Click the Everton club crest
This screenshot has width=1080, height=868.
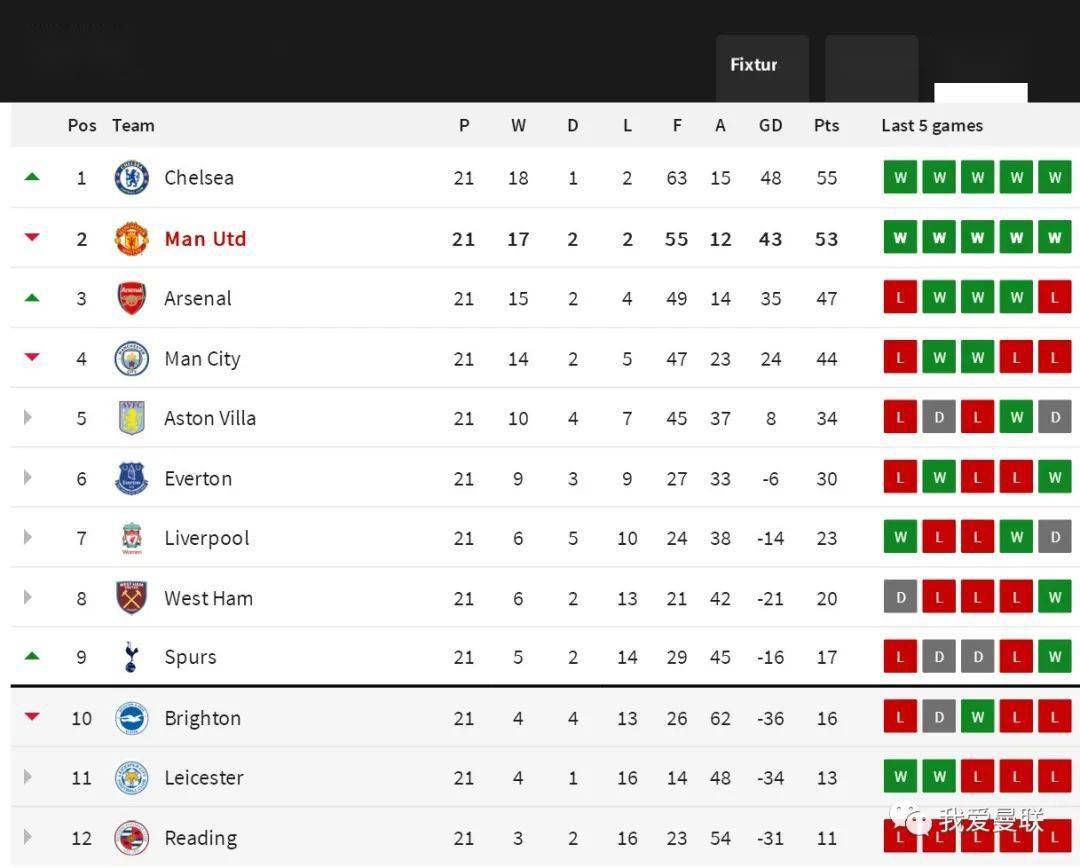pyautogui.click(x=132, y=478)
